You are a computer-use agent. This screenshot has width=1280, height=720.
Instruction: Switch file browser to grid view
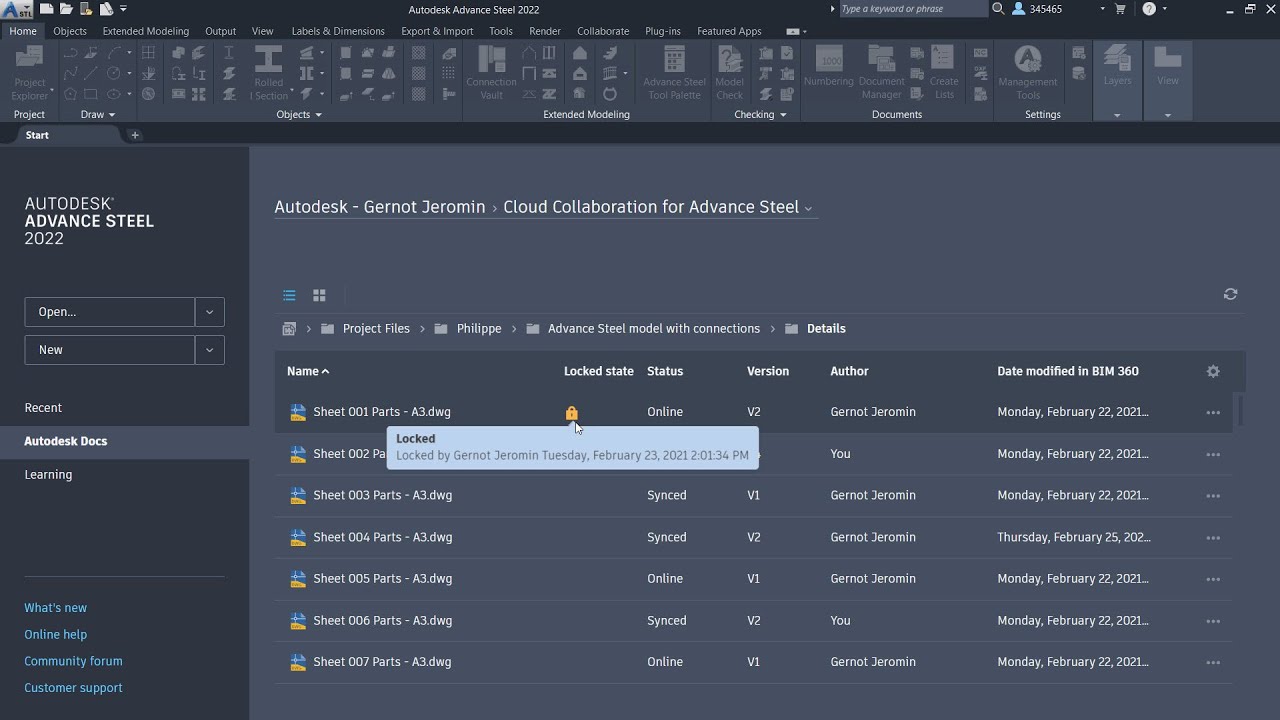[319, 295]
